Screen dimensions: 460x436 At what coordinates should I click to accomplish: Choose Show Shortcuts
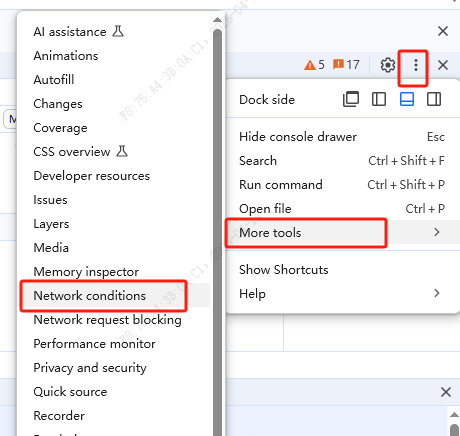pyautogui.click(x=343, y=269)
